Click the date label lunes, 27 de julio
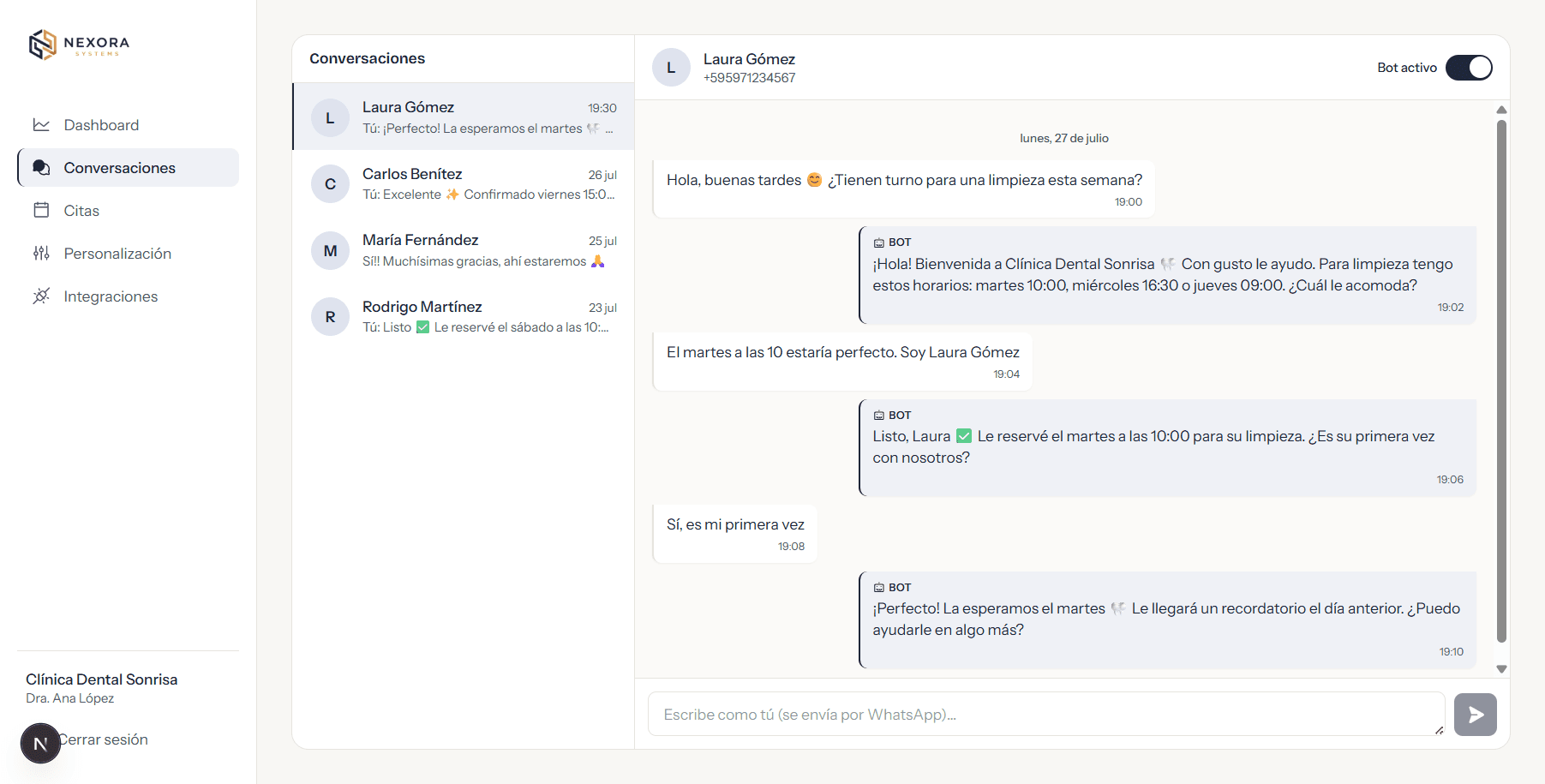The height and width of the screenshot is (784, 1545). tap(1063, 138)
